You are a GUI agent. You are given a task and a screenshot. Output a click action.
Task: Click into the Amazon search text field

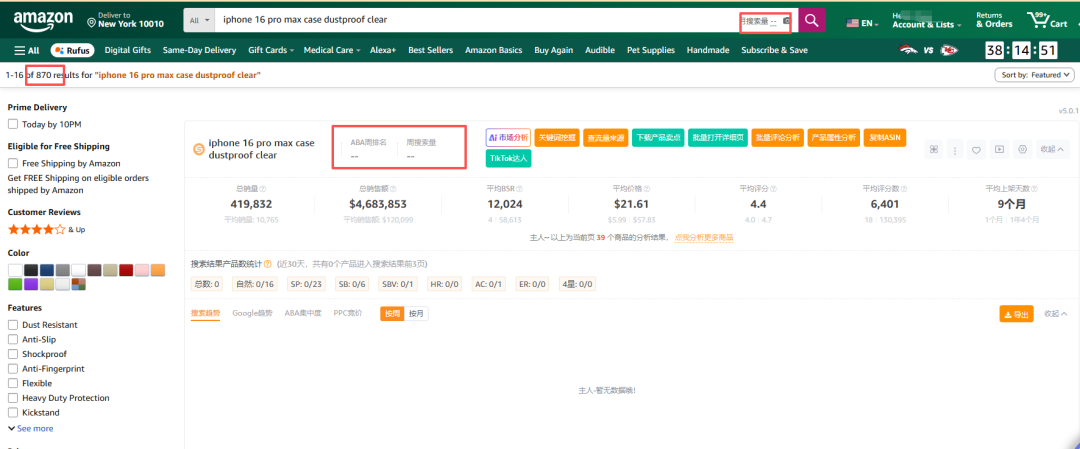point(470,20)
